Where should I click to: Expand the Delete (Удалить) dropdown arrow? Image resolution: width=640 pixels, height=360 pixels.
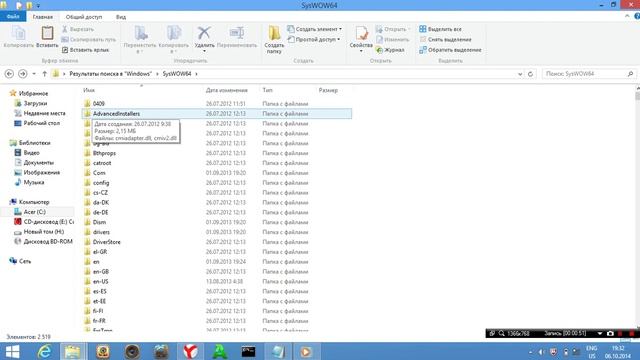pyautogui.click(x=204, y=51)
